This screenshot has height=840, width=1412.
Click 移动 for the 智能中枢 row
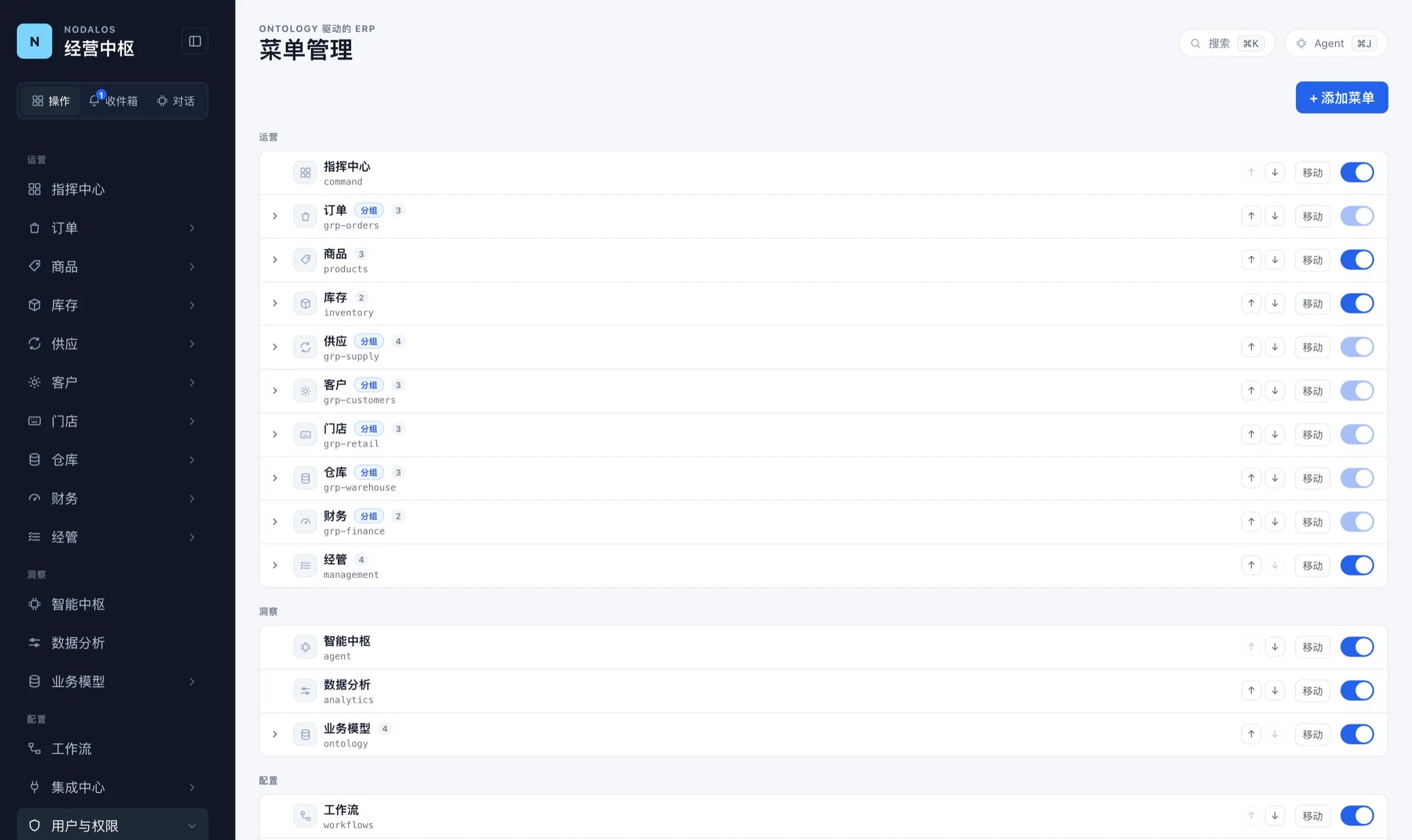[x=1312, y=647]
